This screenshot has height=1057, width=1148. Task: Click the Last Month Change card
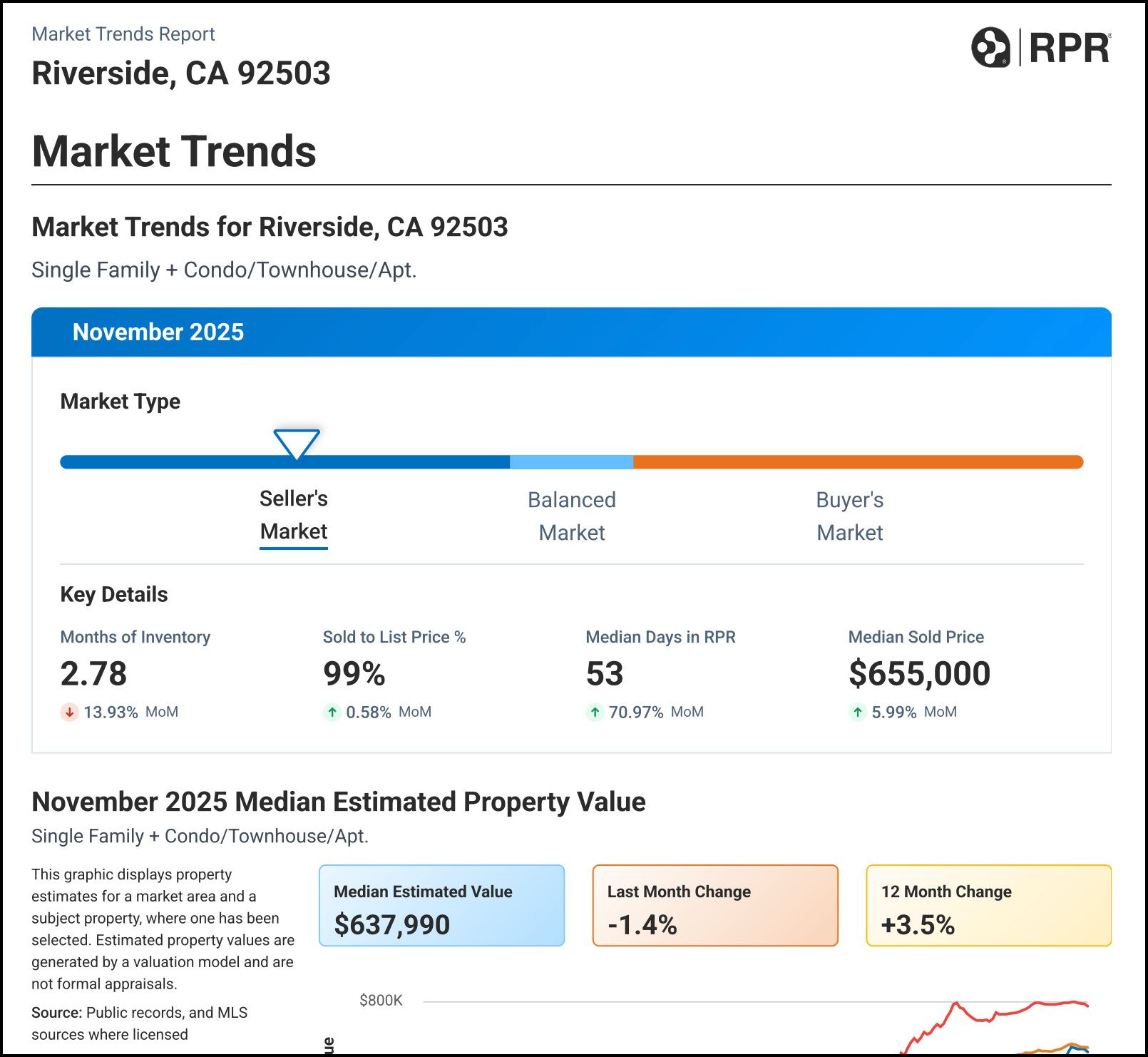tap(715, 906)
